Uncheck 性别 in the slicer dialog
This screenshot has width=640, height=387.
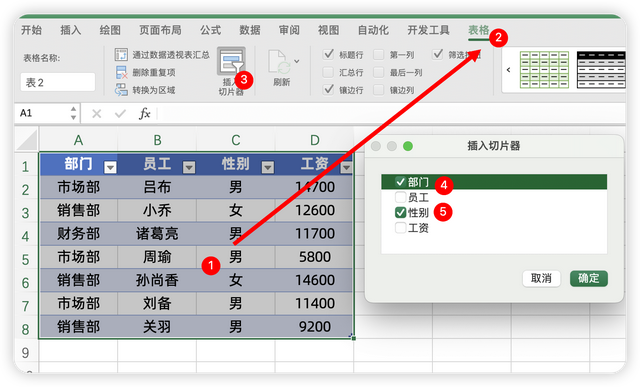pos(400,212)
